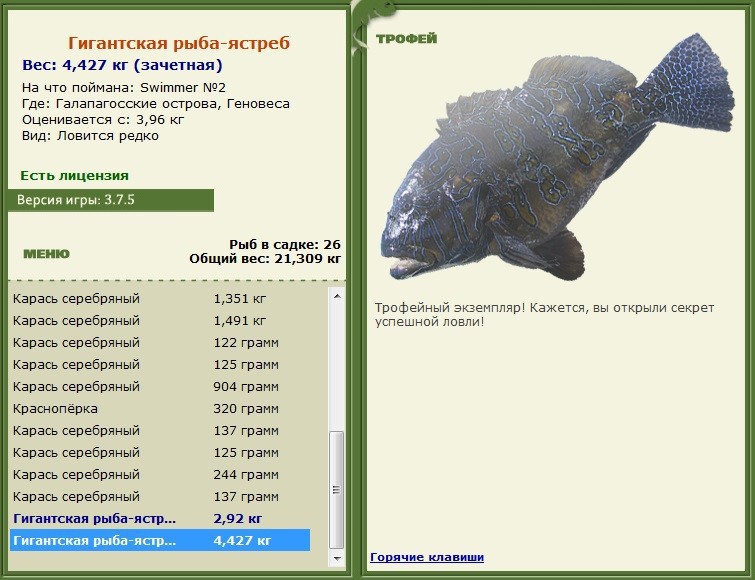This screenshot has width=755, height=580.
Task: Click the Есть лицензия label
Action: [75, 176]
